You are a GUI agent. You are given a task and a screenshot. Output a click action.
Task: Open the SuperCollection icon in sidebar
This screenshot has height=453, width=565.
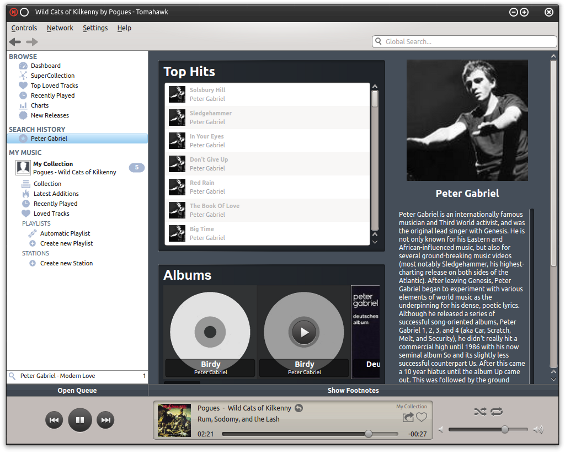coord(23,75)
